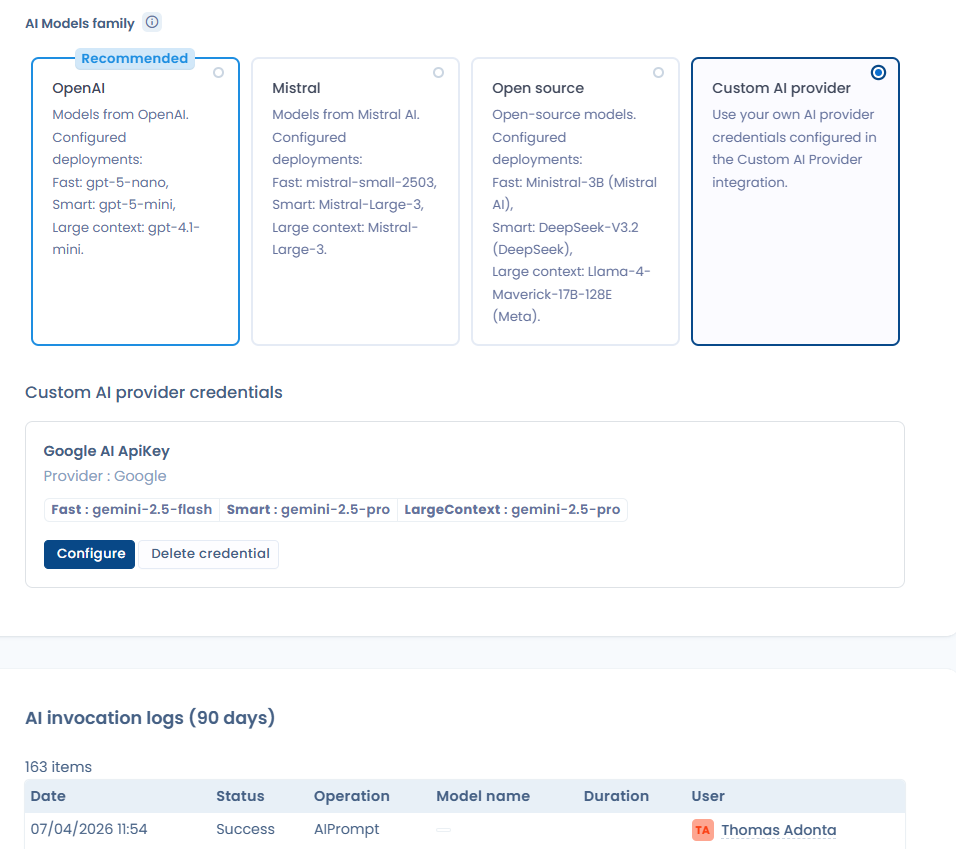Image resolution: width=956 pixels, height=849 pixels.
Task: Click the Model name column header
Action: [x=483, y=796]
